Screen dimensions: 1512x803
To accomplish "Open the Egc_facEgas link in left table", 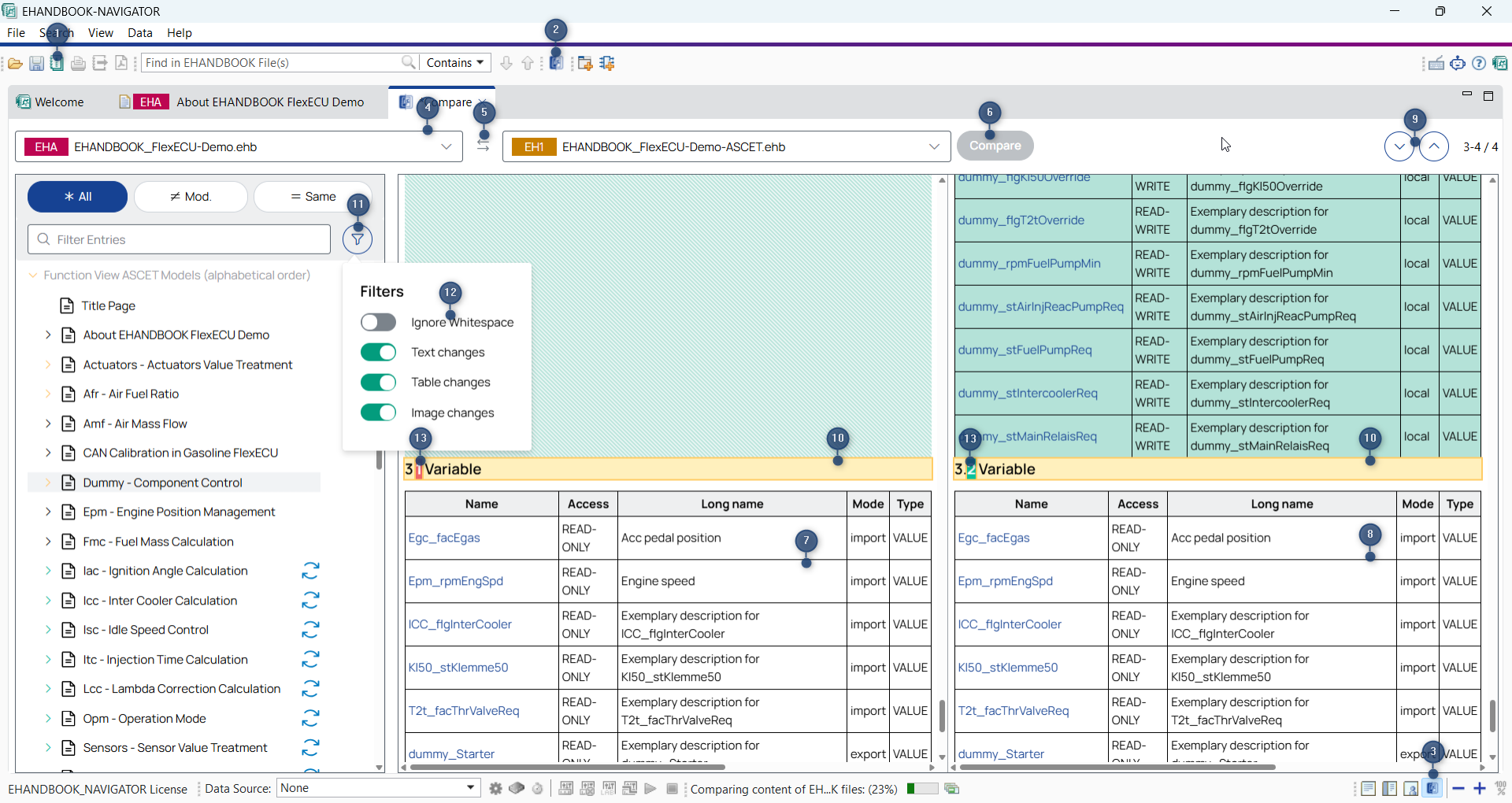I will tap(444, 538).
